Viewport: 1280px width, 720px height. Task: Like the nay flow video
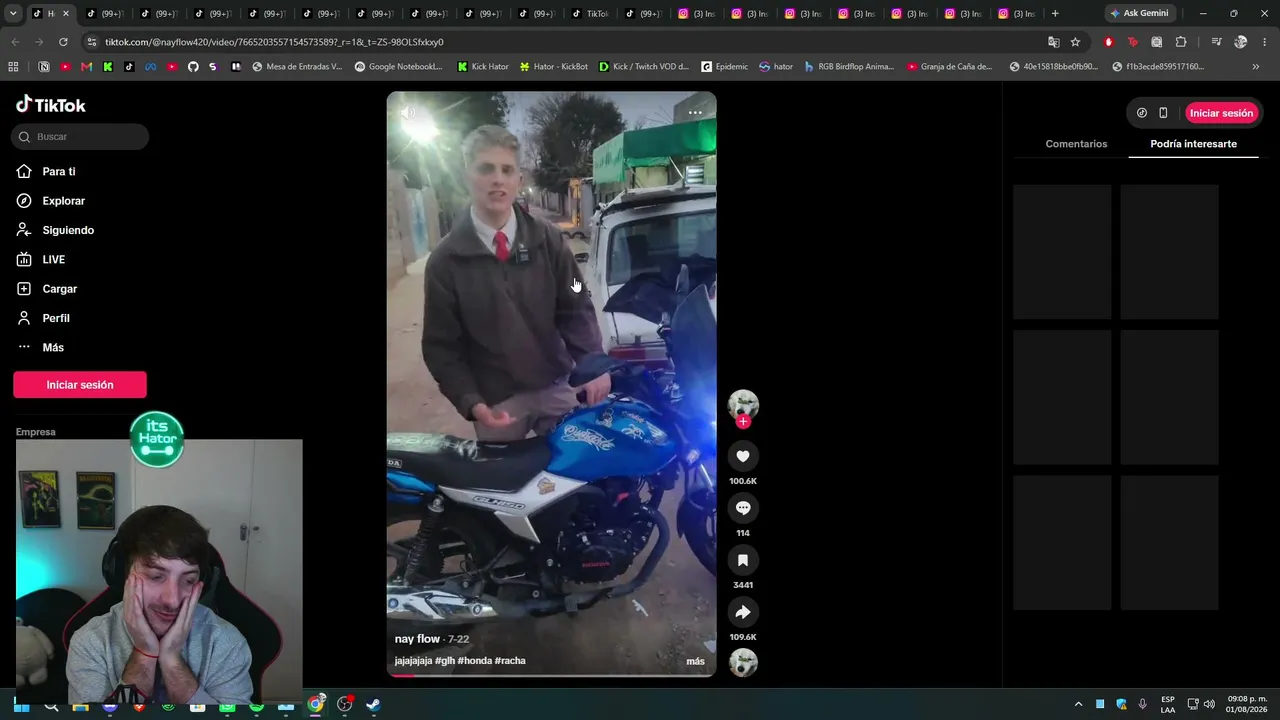pyautogui.click(x=743, y=456)
